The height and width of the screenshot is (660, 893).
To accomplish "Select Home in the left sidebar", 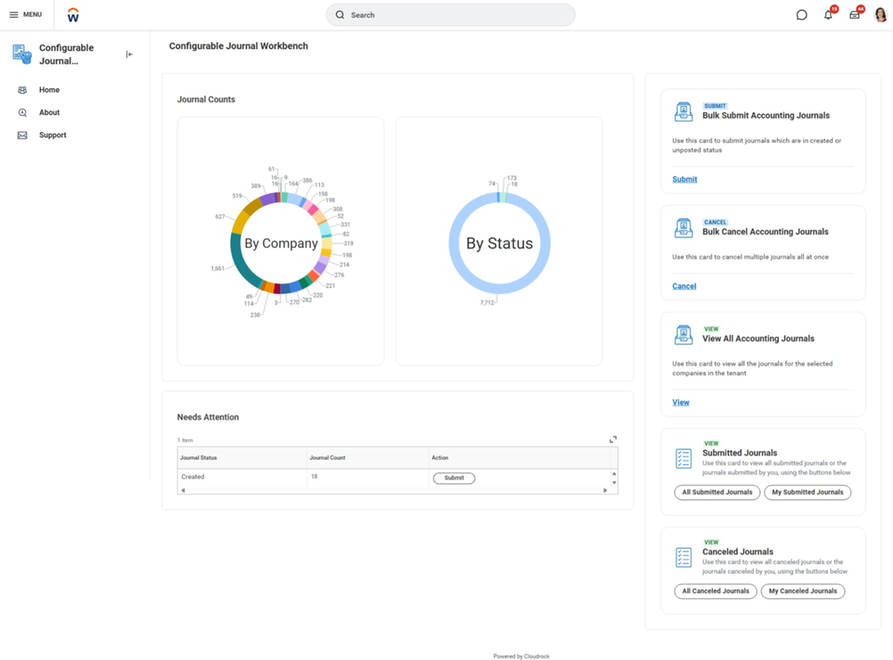I will 48,89.
